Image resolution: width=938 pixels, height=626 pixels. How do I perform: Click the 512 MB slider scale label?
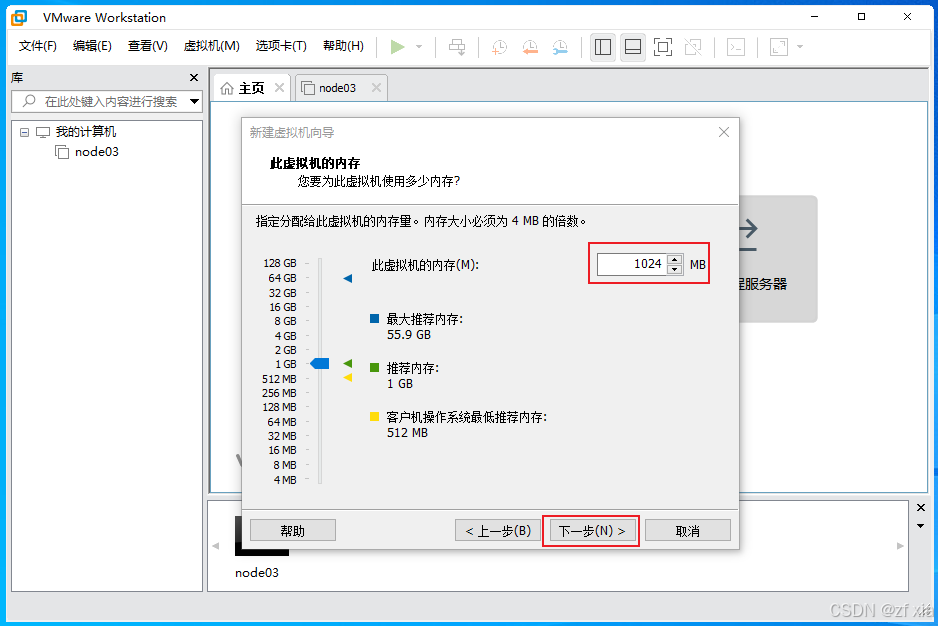click(279, 379)
